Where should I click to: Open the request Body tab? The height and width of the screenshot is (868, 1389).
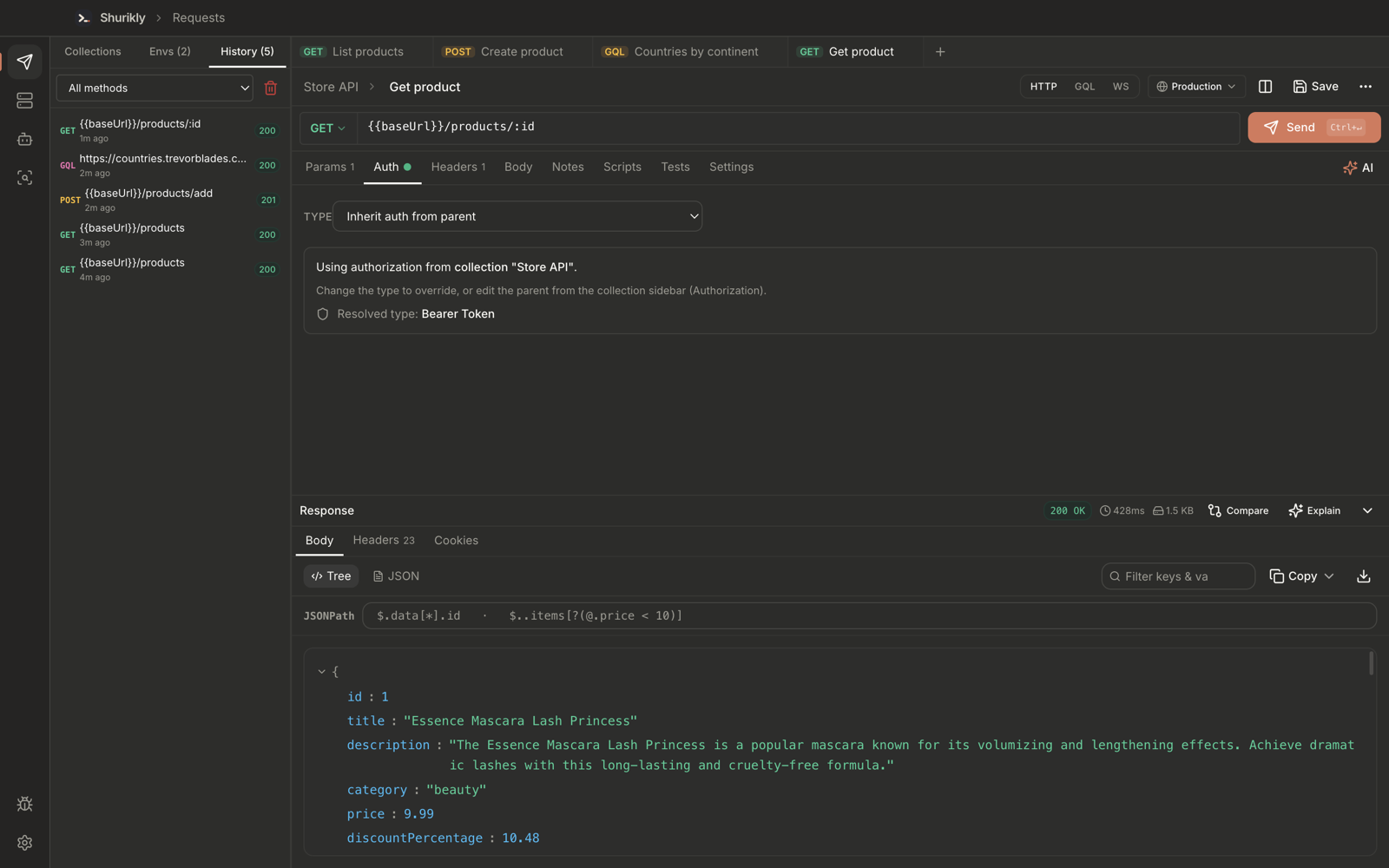point(518,168)
